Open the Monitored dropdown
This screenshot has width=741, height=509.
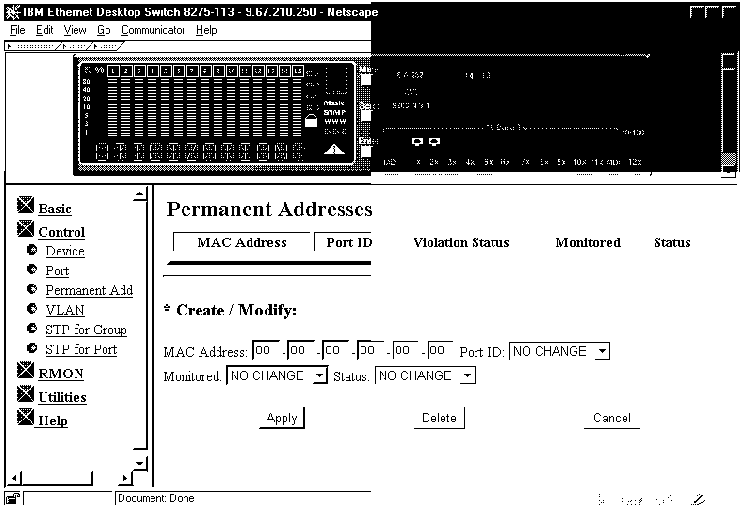click(x=319, y=376)
